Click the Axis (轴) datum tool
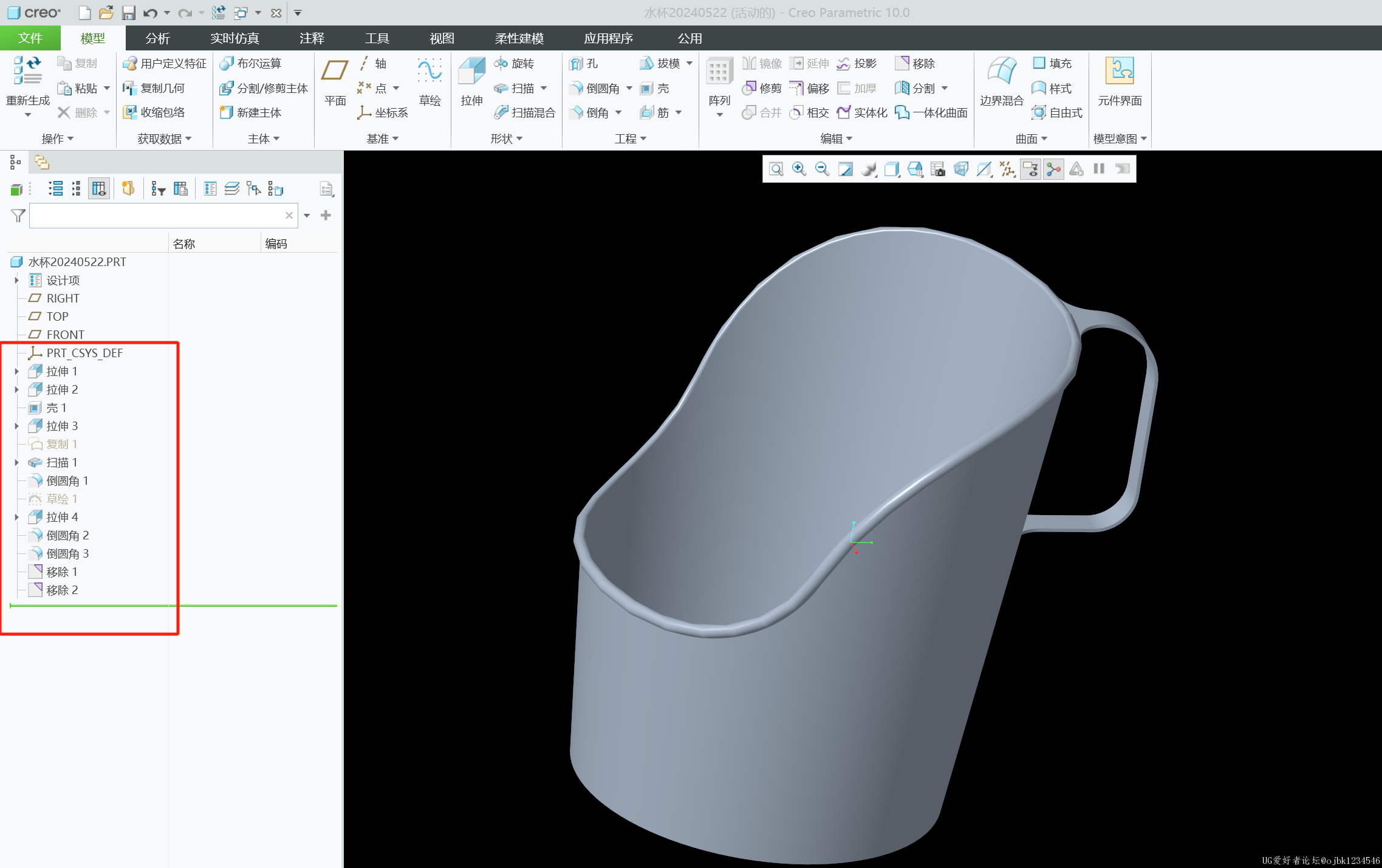The width and height of the screenshot is (1382, 868). coord(372,64)
